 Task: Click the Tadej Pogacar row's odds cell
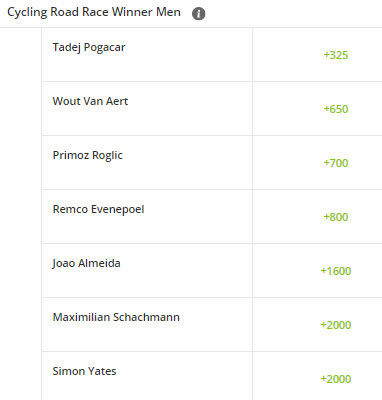pos(317,55)
